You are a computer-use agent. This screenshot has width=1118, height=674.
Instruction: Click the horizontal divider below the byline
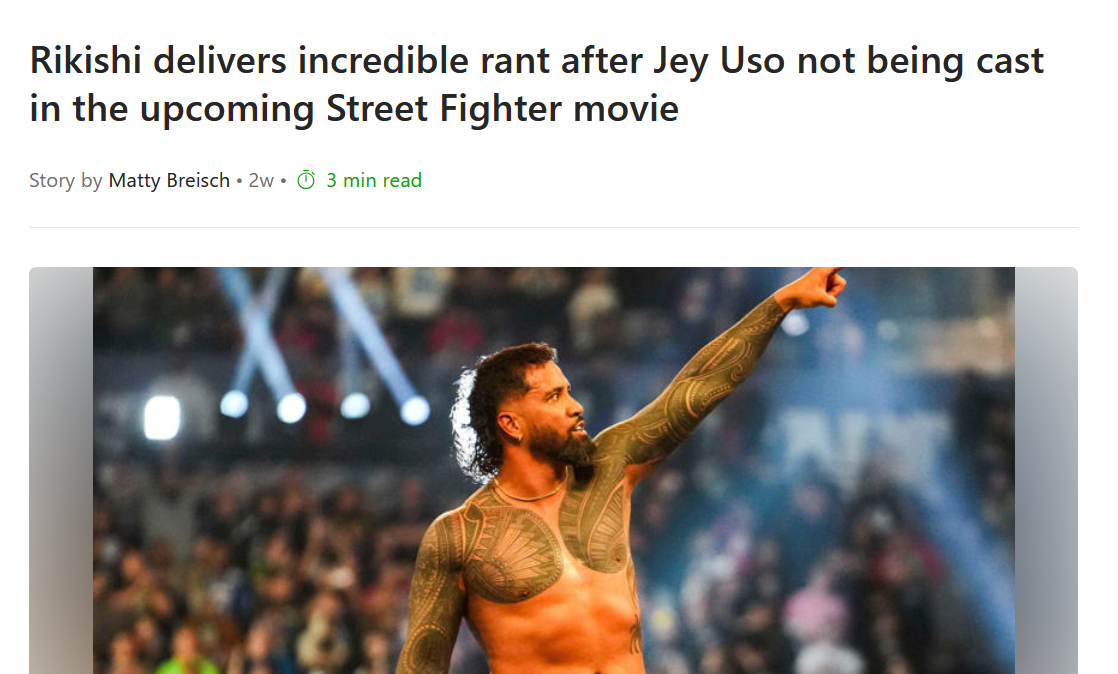point(553,228)
